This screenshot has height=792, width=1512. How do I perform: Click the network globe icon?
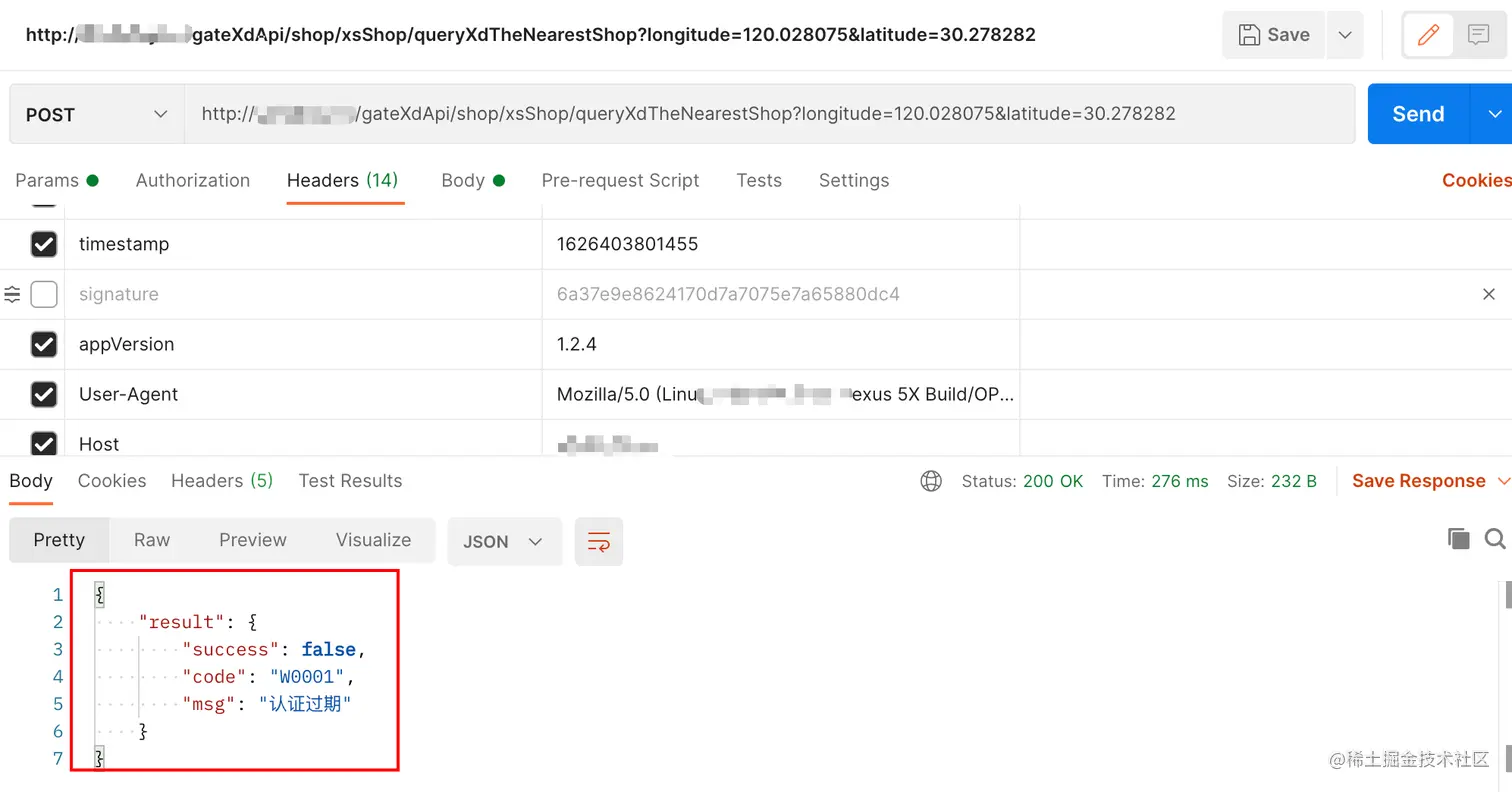tap(931, 481)
